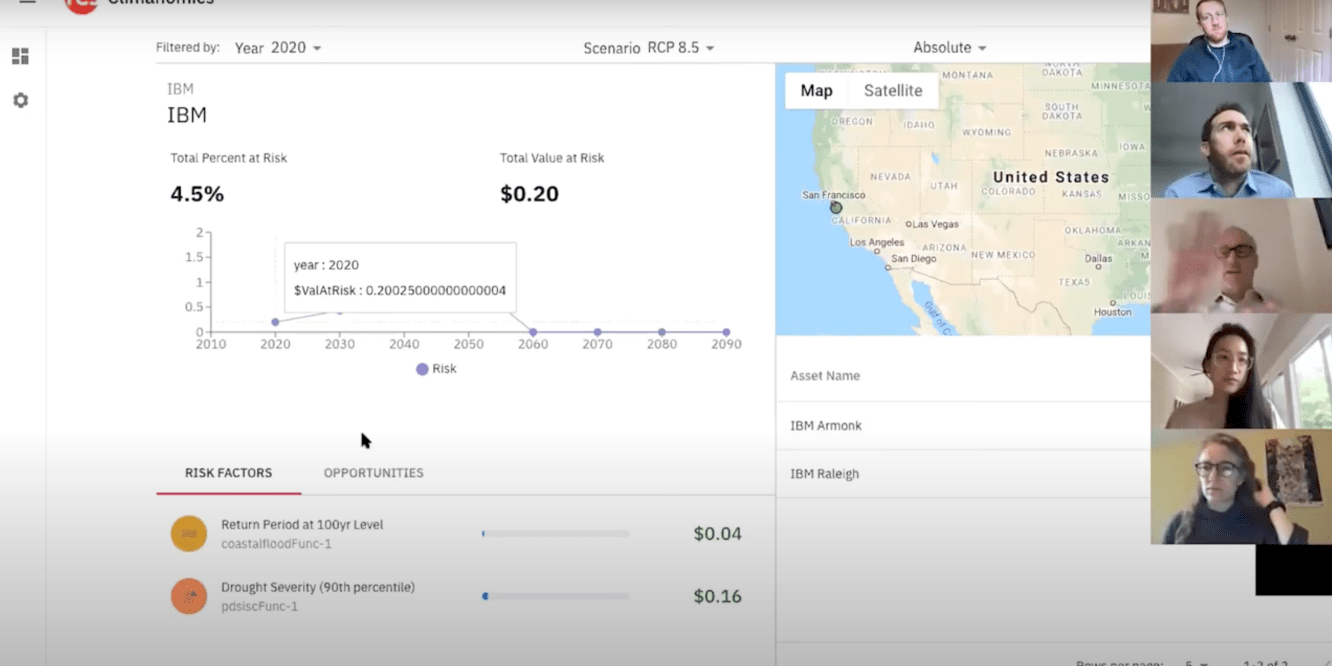The width and height of the screenshot is (1332, 666).
Task: Select the IBM Raleigh asset row
Action: tap(825, 474)
